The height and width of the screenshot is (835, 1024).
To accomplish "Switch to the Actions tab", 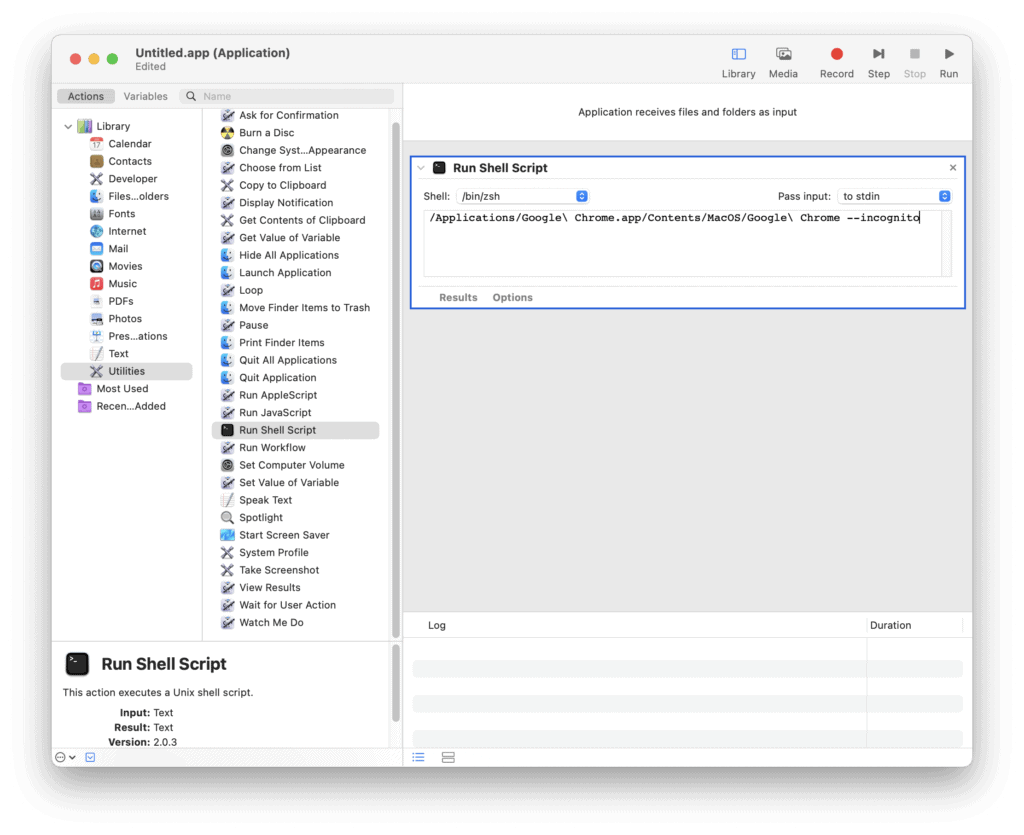I will (86, 96).
